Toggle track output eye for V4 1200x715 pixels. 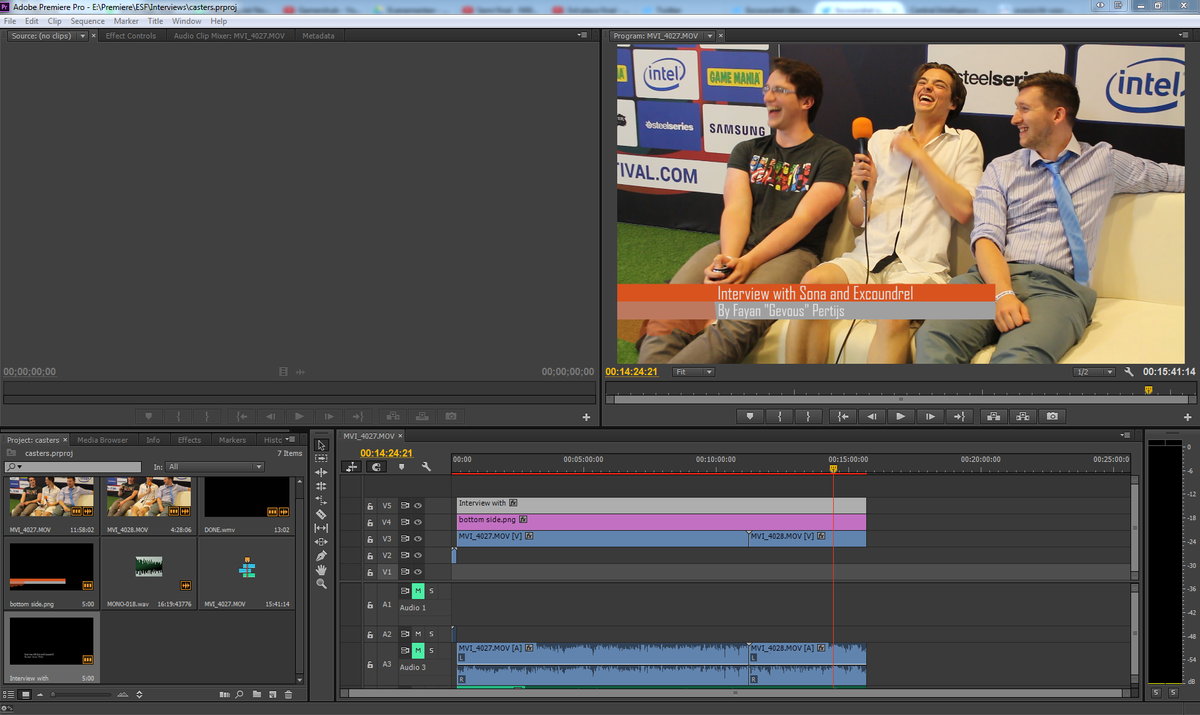[x=418, y=522]
